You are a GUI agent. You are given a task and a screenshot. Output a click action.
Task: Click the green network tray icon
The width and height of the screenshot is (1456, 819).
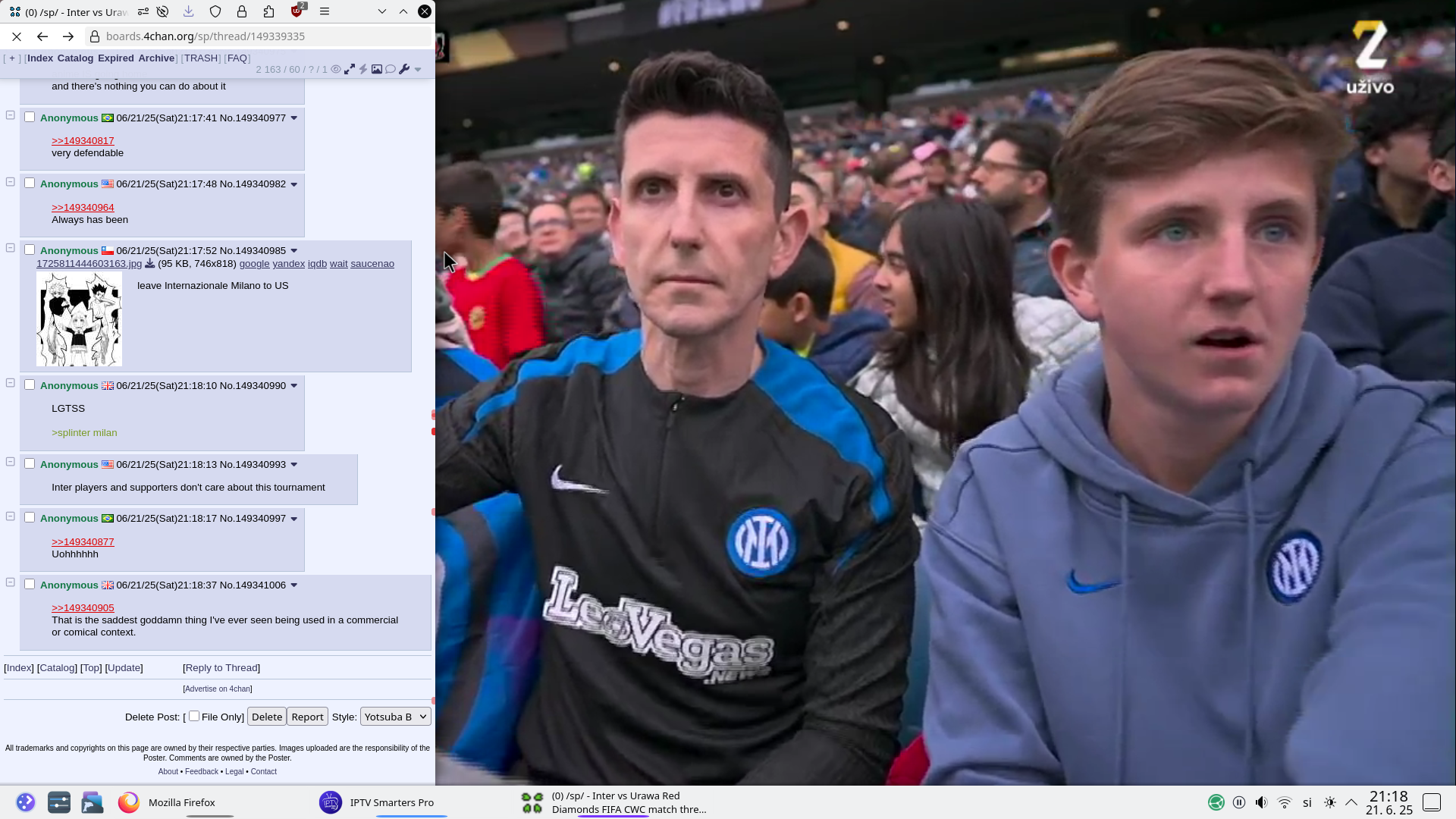tap(1216, 802)
